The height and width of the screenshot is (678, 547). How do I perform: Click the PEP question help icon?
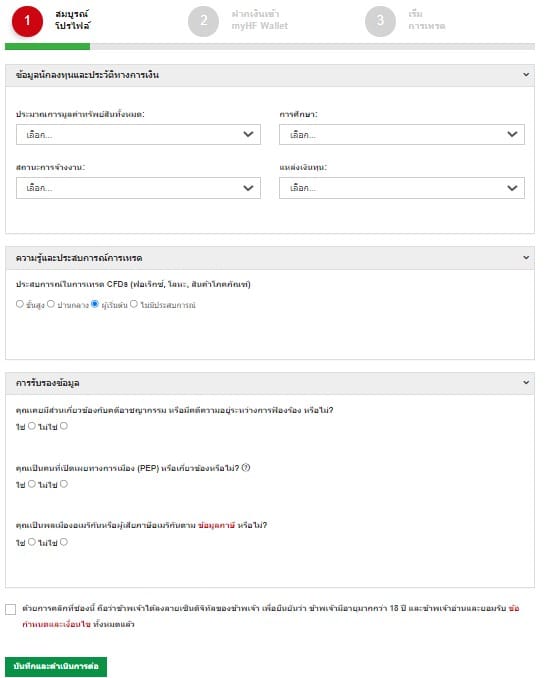point(246,467)
